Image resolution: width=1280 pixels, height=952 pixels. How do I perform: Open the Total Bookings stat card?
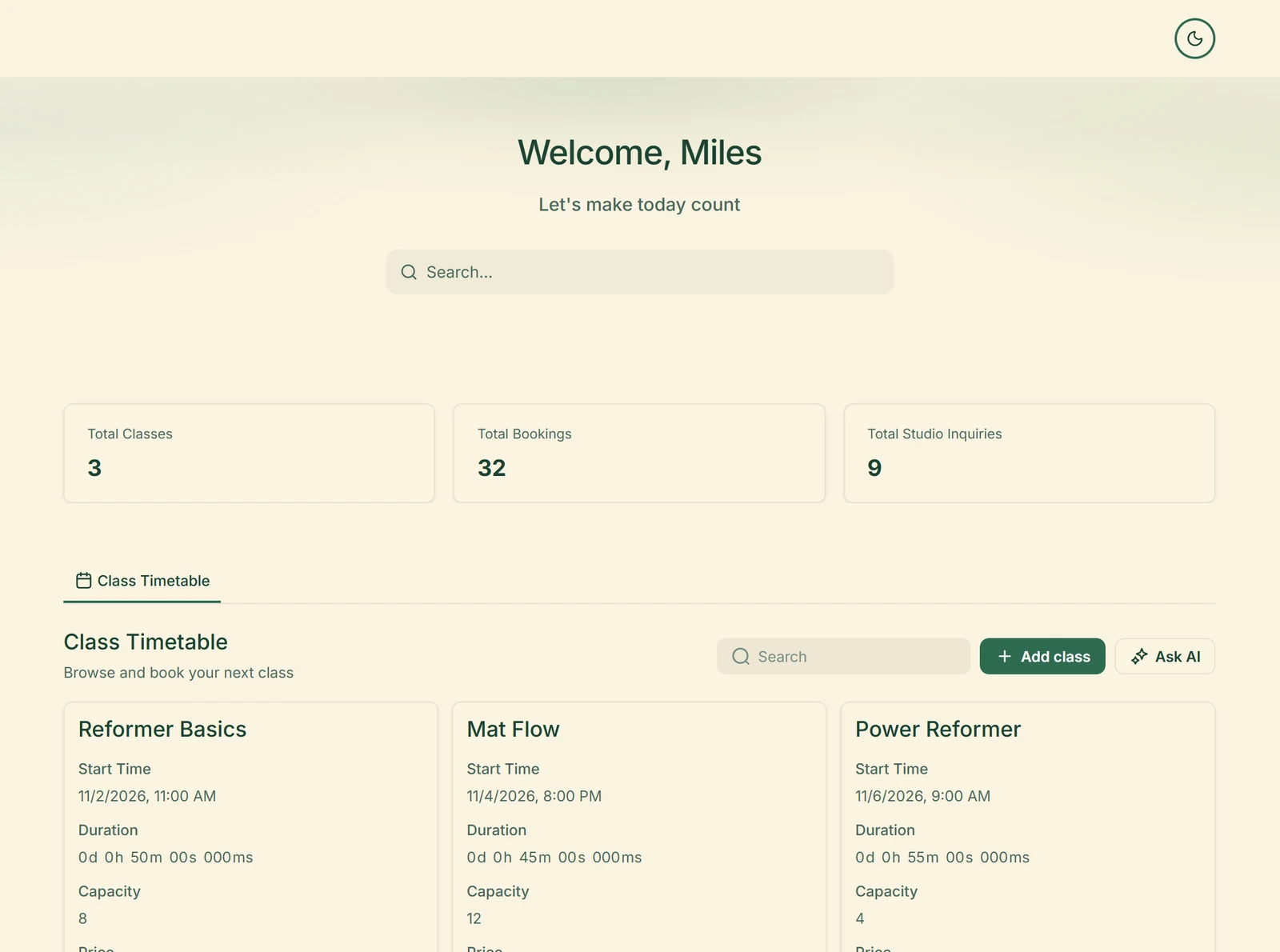click(x=639, y=454)
